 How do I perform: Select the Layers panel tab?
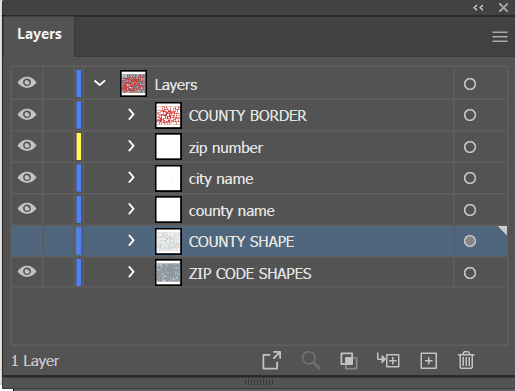[x=39, y=34]
